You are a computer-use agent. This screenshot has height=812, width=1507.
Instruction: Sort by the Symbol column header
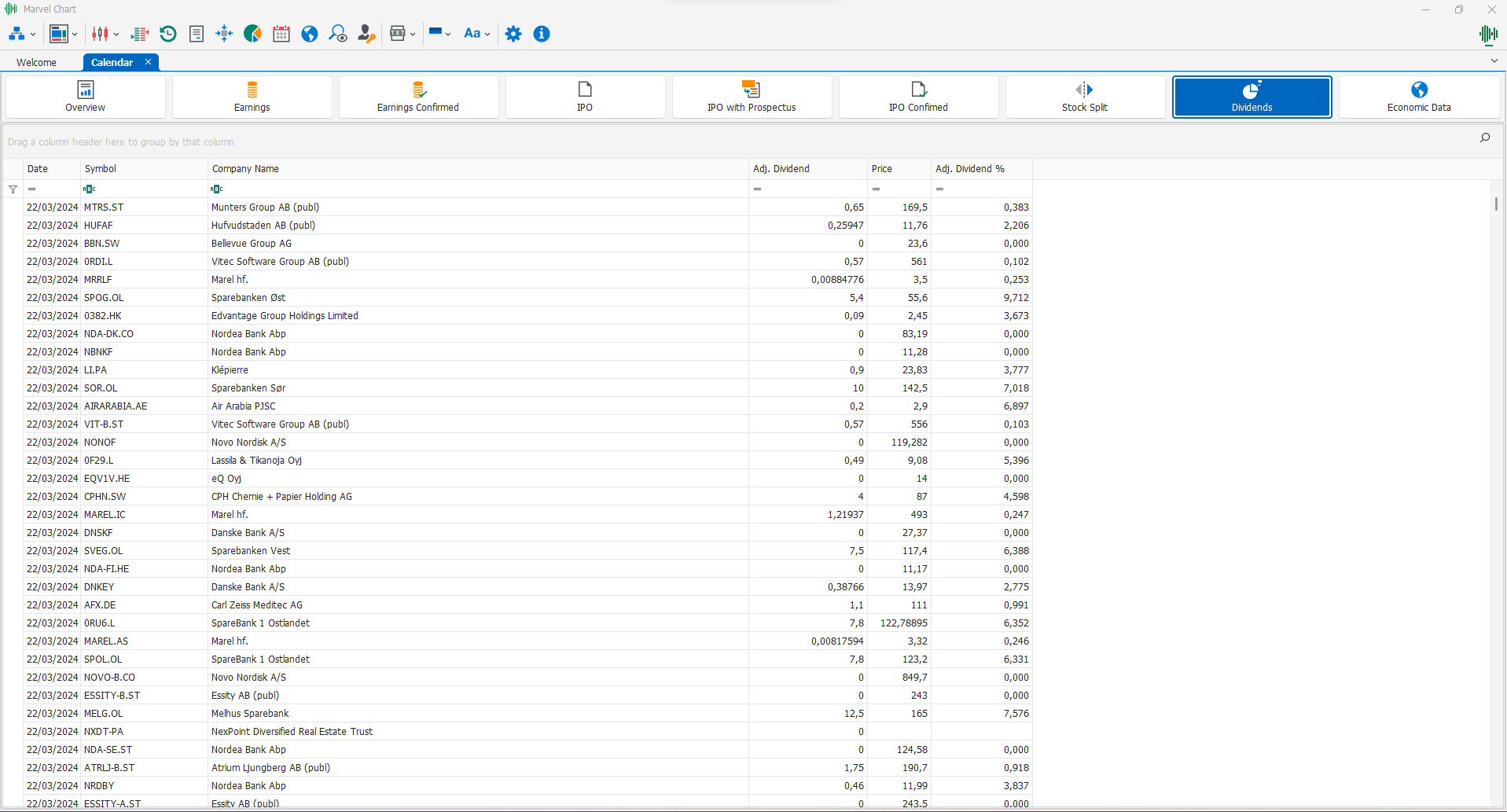[144, 169]
